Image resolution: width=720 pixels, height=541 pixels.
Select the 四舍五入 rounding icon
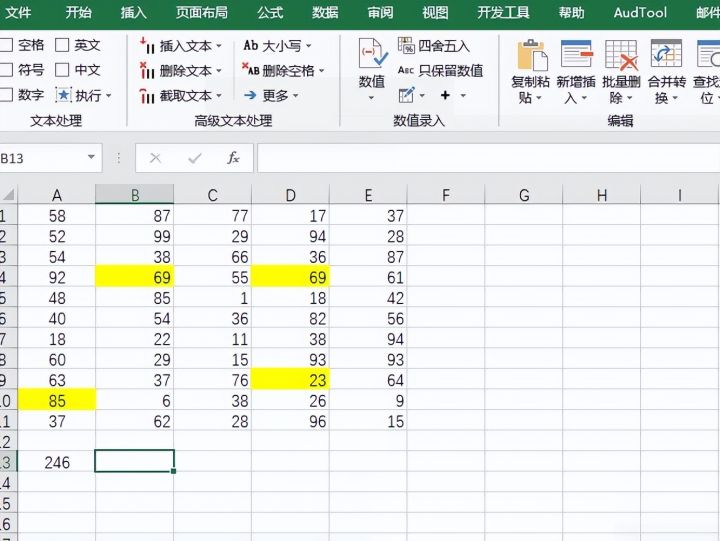click(x=406, y=45)
